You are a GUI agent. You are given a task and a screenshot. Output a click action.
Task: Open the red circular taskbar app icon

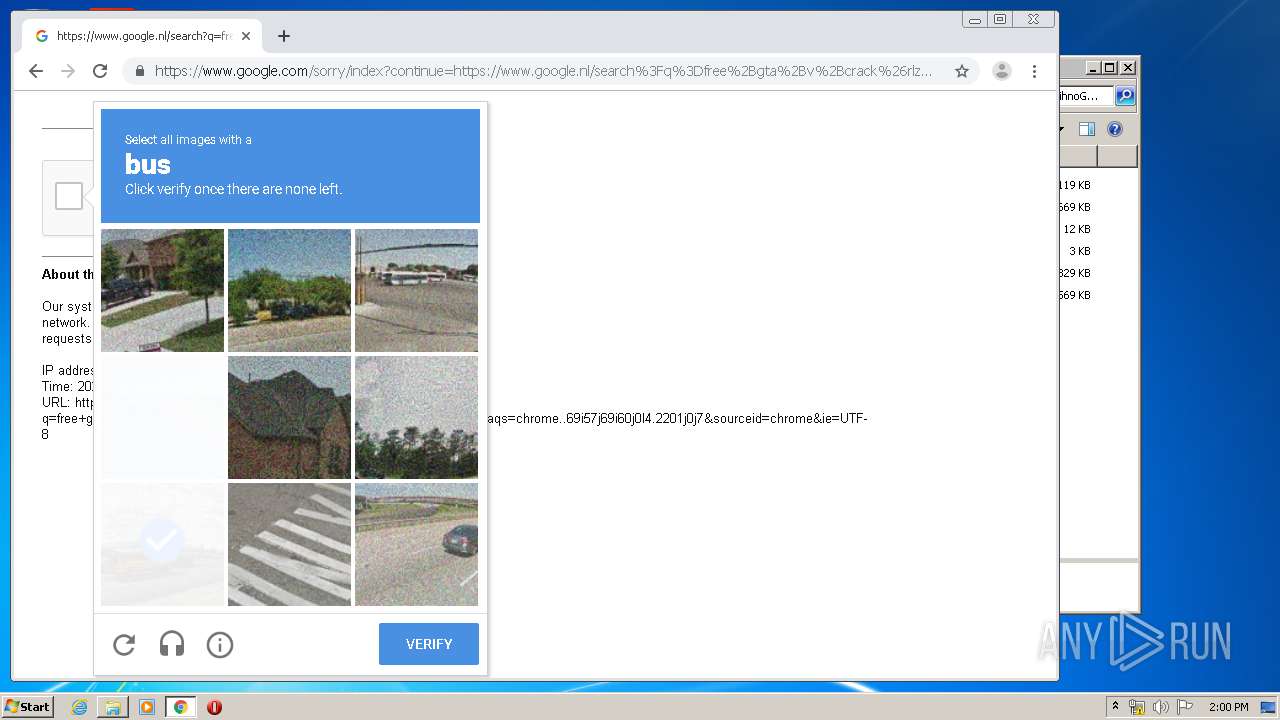[214, 707]
